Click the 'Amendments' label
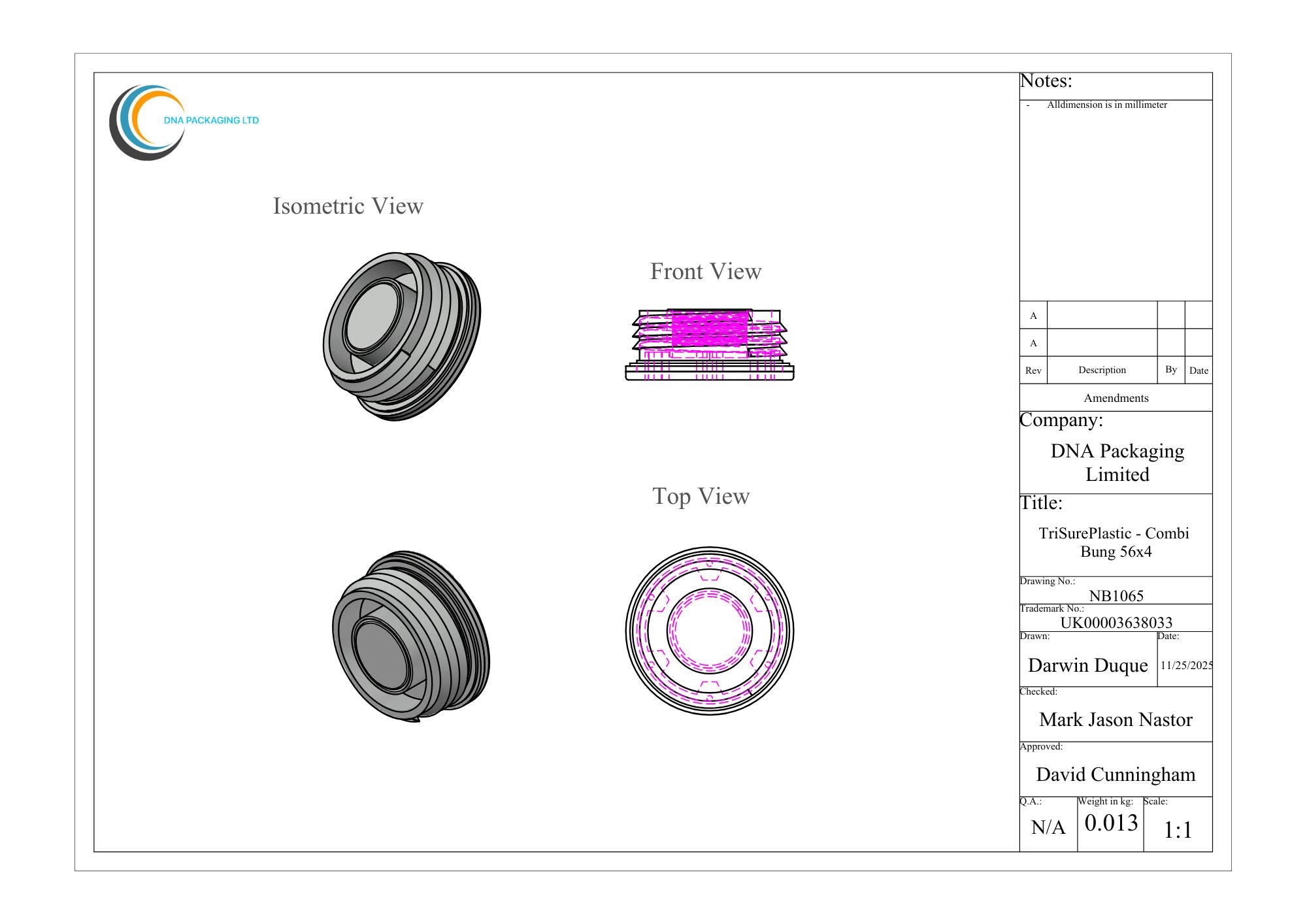Image resolution: width=1307 pixels, height=924 pixels. point(1116,398)
